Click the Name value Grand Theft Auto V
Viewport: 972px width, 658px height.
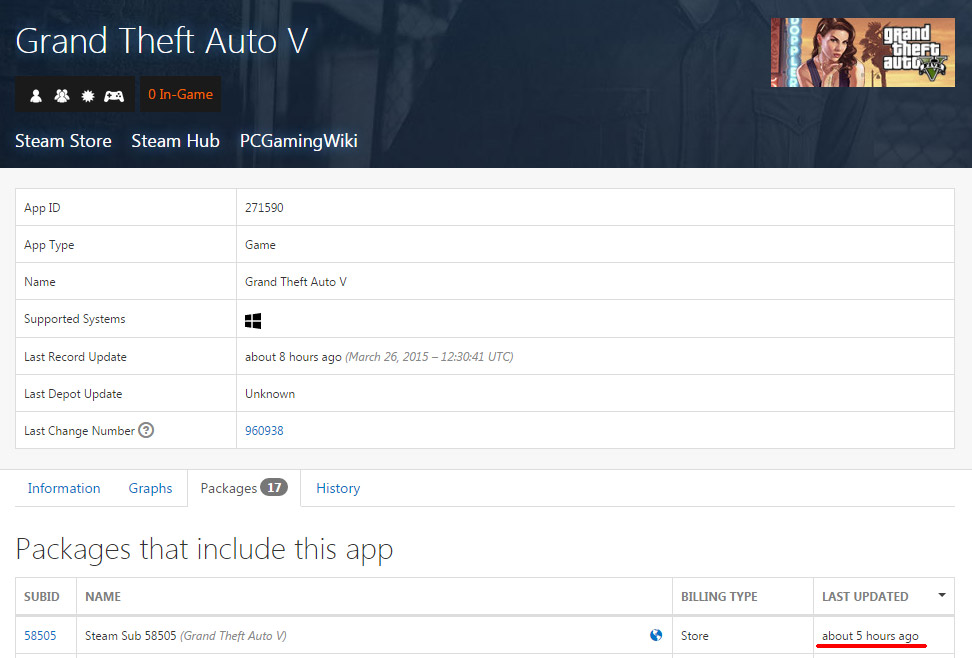pos(296,282)
